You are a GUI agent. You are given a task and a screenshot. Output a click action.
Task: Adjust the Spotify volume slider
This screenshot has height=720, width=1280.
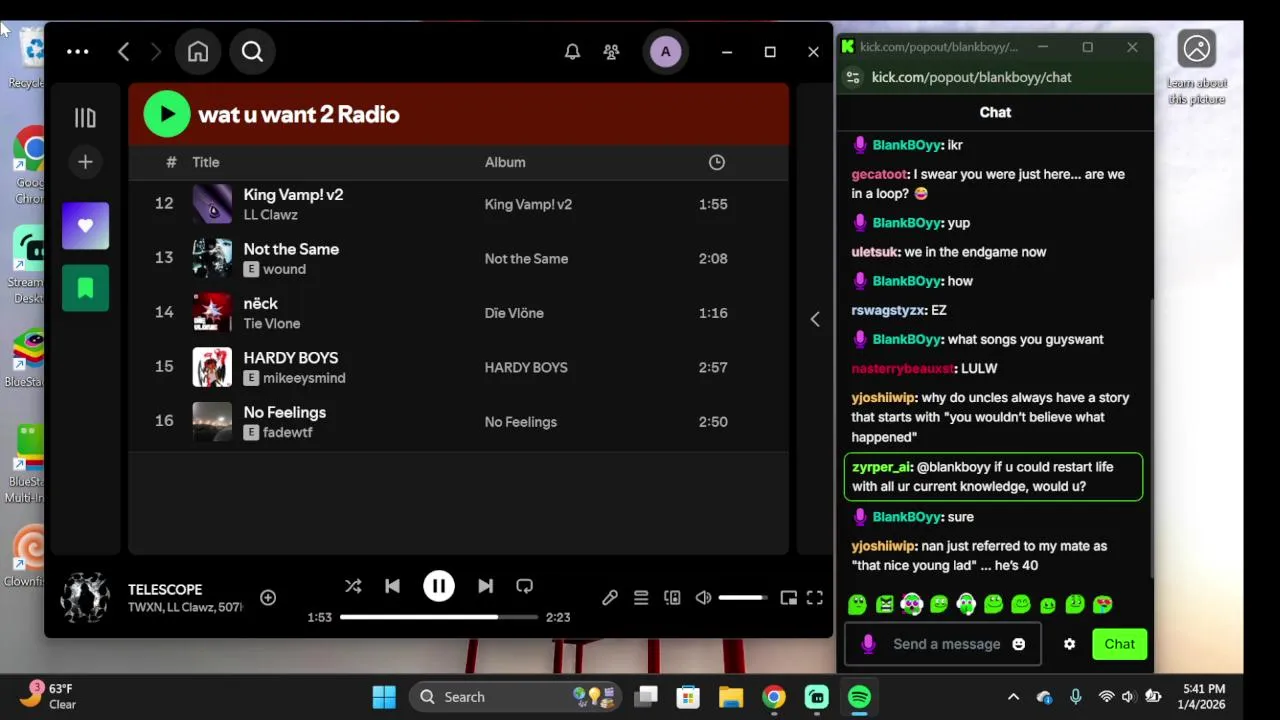point(743,598)
